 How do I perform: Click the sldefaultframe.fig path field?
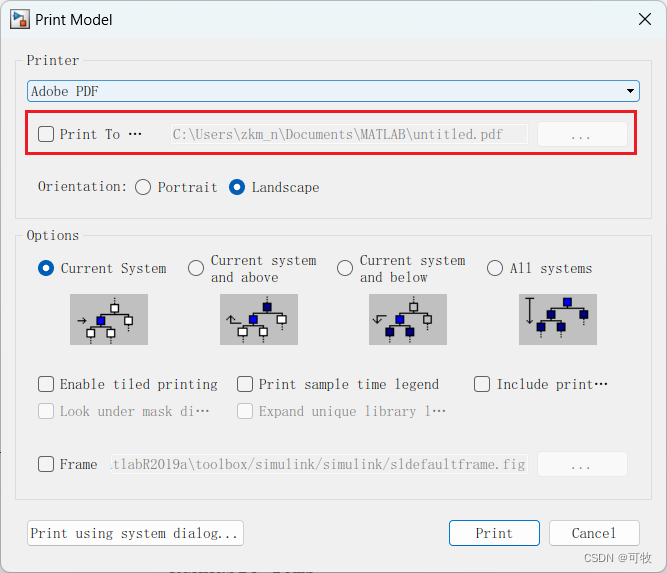(319, 464)
